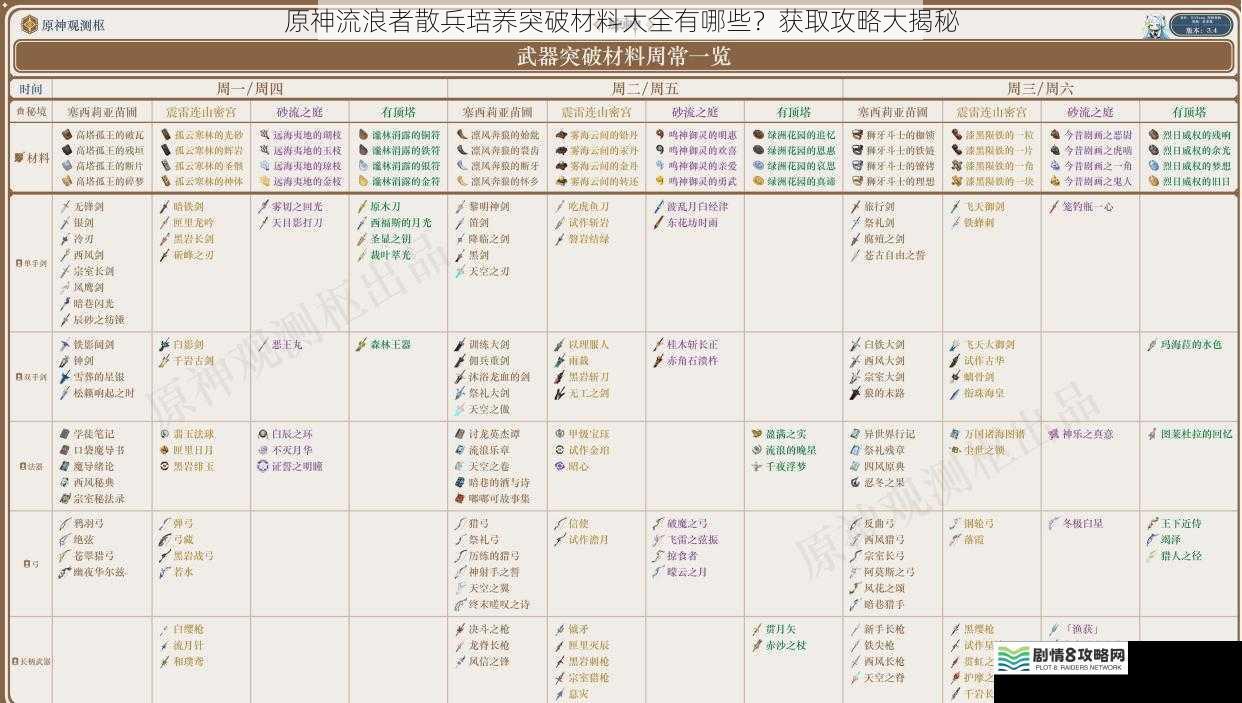1242x703 pixels.
Task: Select 砂流之庭 under 周二/周五
Action: 695,112
